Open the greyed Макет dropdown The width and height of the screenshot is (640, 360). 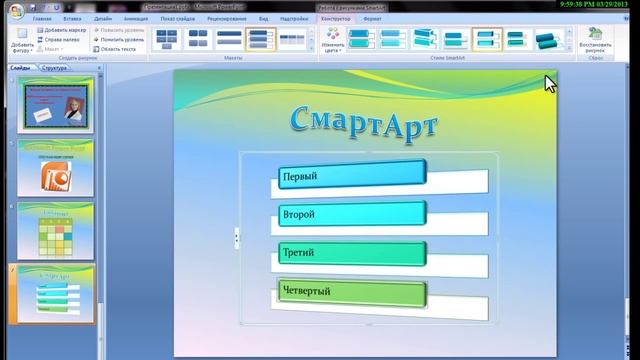pos(50,49)
